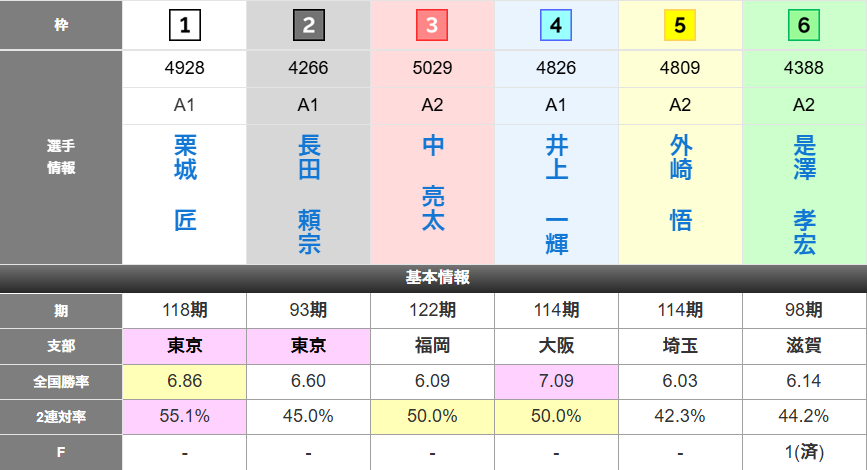
Task: Select the 2連対率 row header
Action: [61, 416]
